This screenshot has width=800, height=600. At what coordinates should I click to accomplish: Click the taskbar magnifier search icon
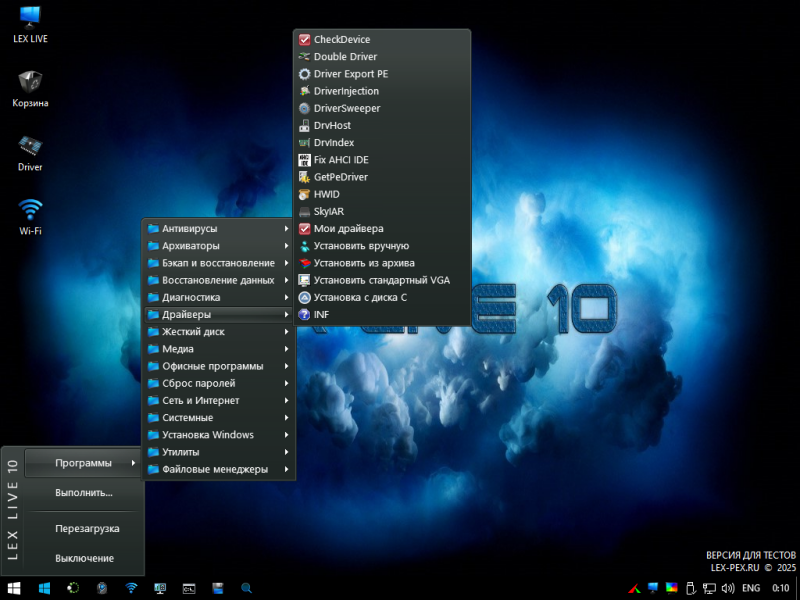point(247,588)
